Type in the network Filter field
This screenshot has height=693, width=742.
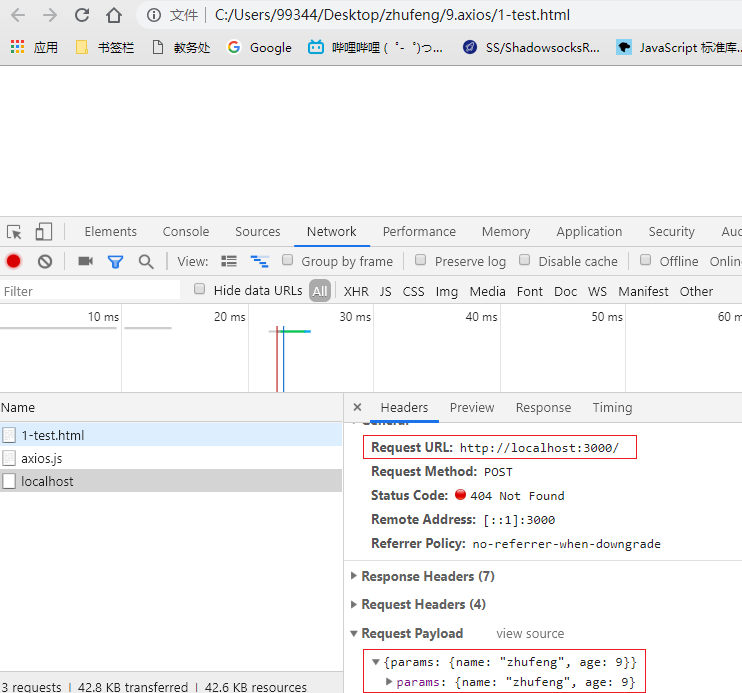(90, 291)
